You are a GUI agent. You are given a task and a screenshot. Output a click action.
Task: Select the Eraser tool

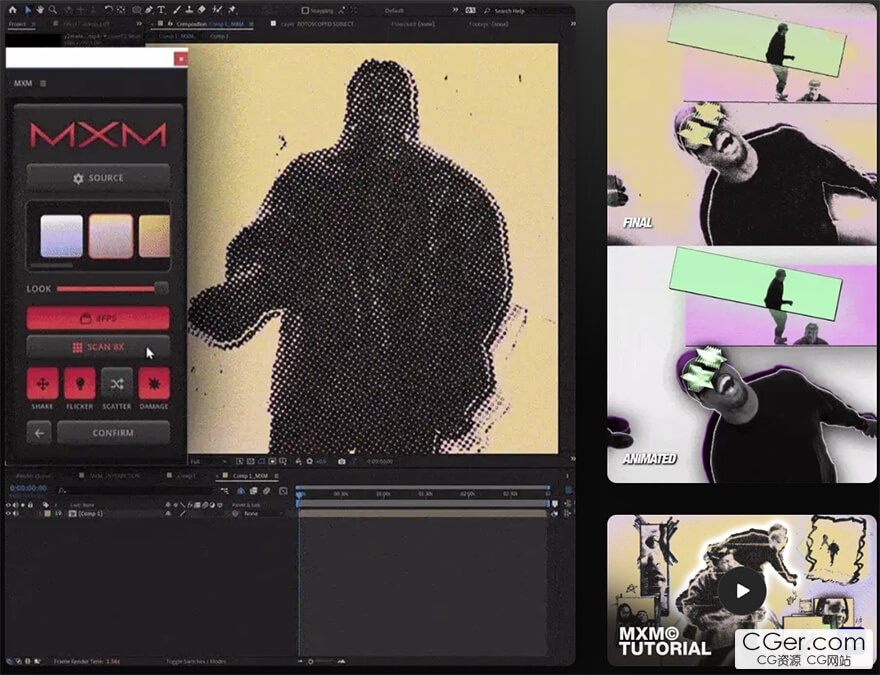[x=202, y=10]
